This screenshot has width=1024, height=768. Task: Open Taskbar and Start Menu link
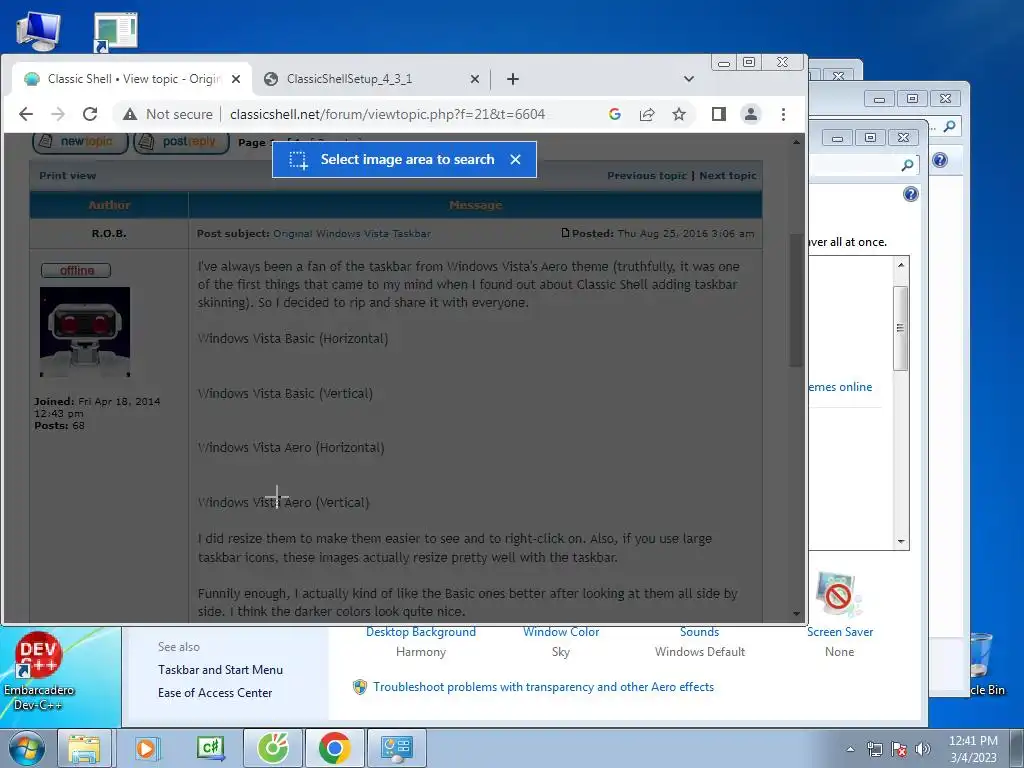tap(220, 670)
